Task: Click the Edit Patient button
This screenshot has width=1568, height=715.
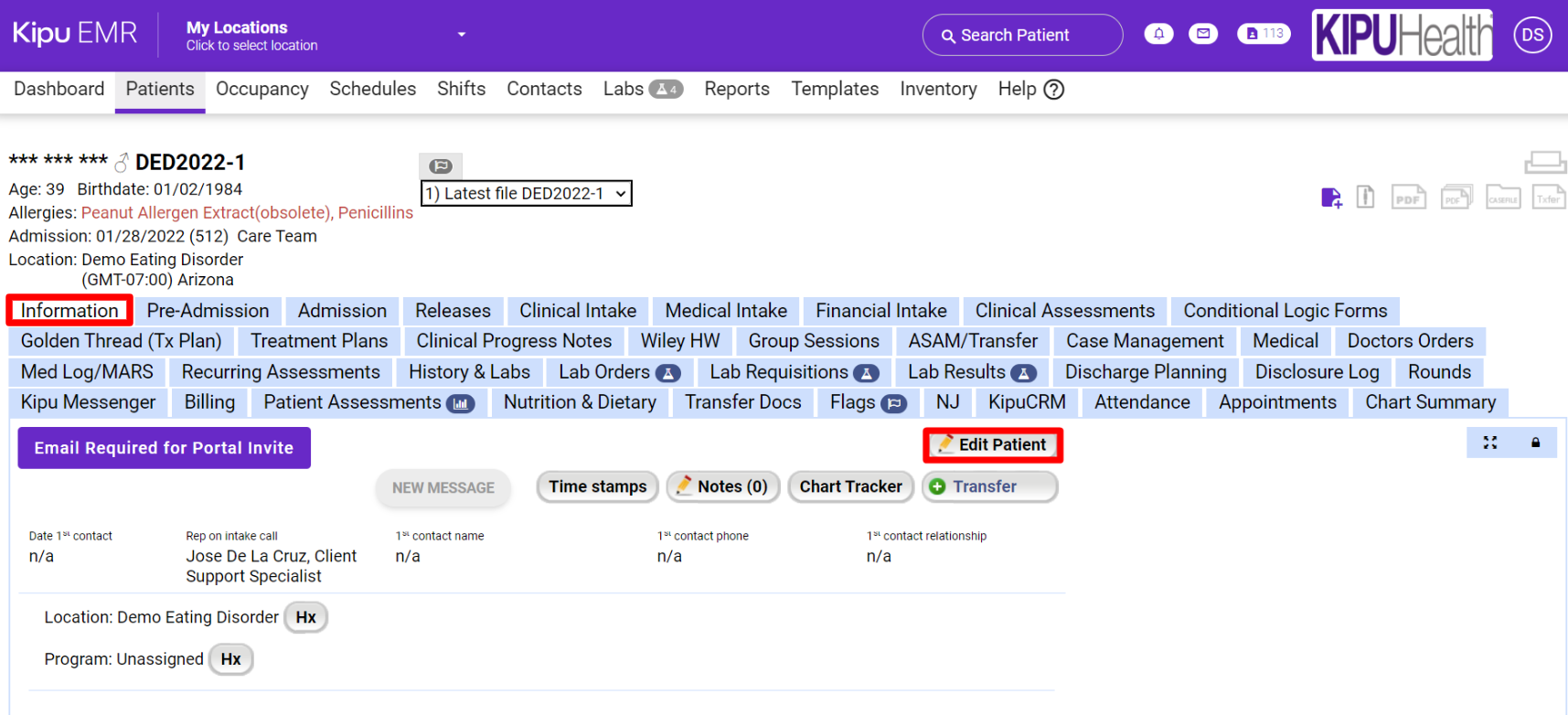Action: pyautogui.click(x=992, y=445)
